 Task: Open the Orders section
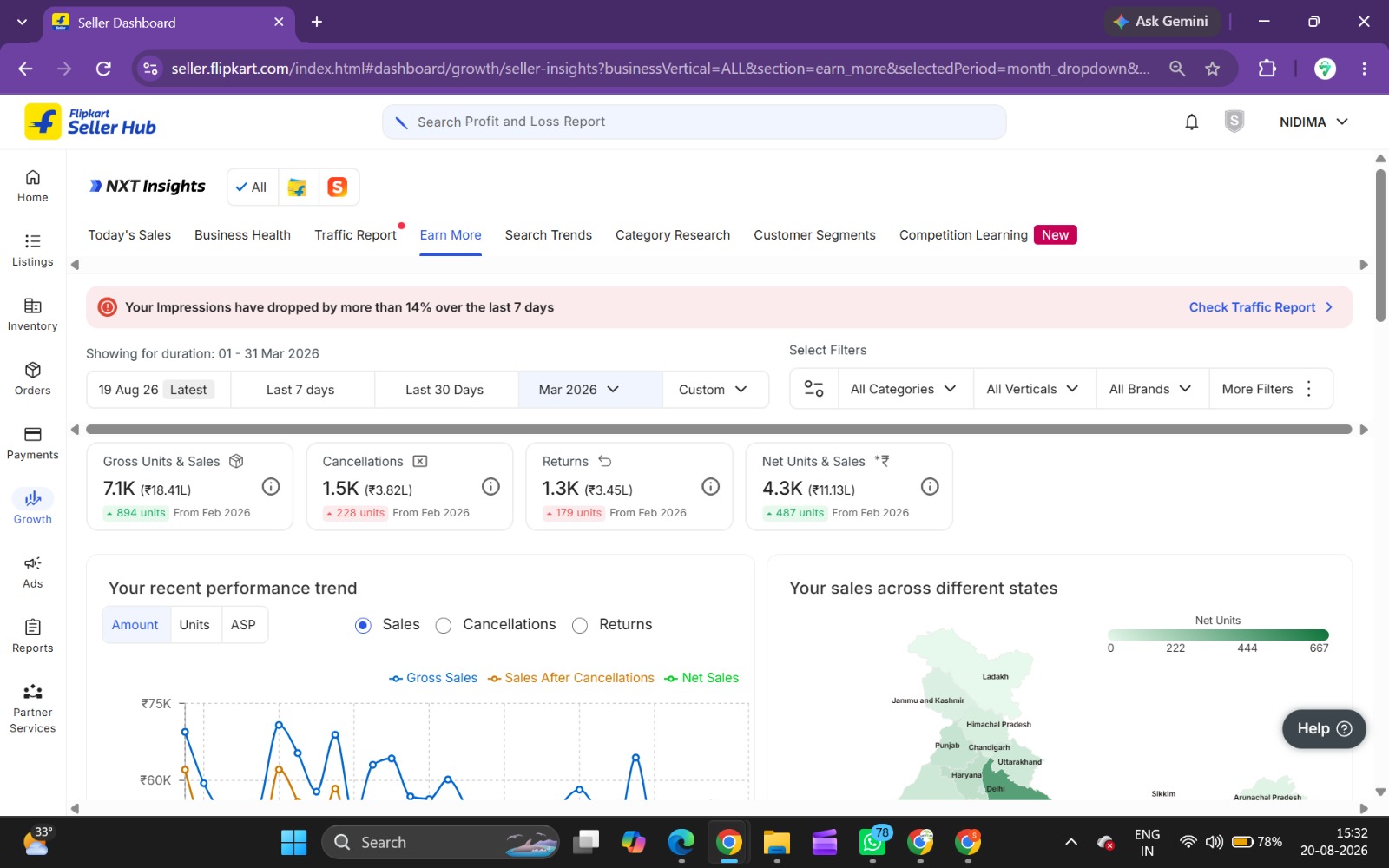(x=33, y=378)
